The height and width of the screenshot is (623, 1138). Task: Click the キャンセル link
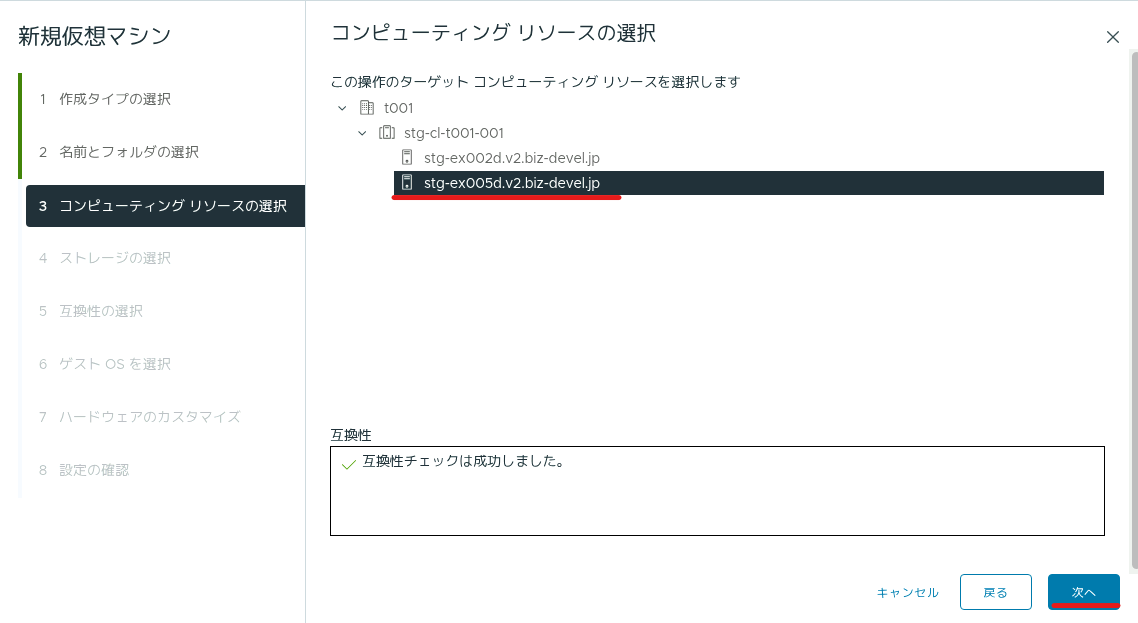click(x=908, y=593)
